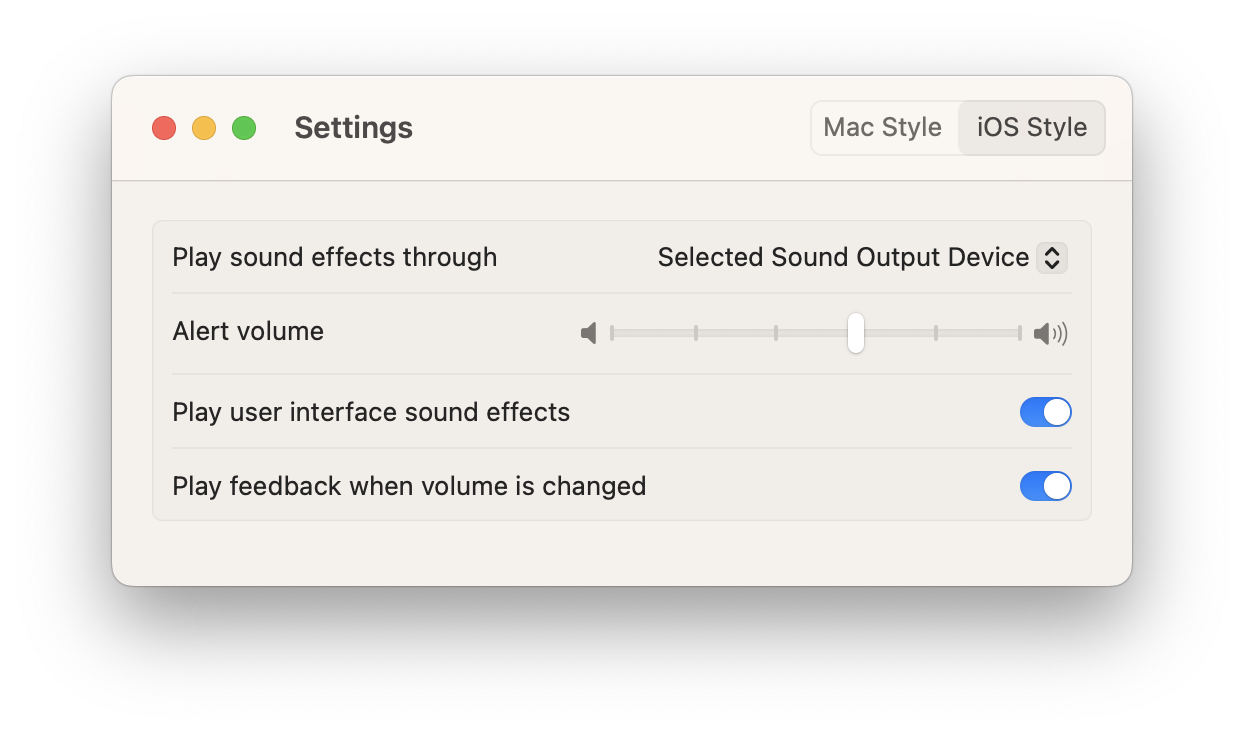
Task: Switch to the Mac Style tab
Action: (x=883, y=128)
